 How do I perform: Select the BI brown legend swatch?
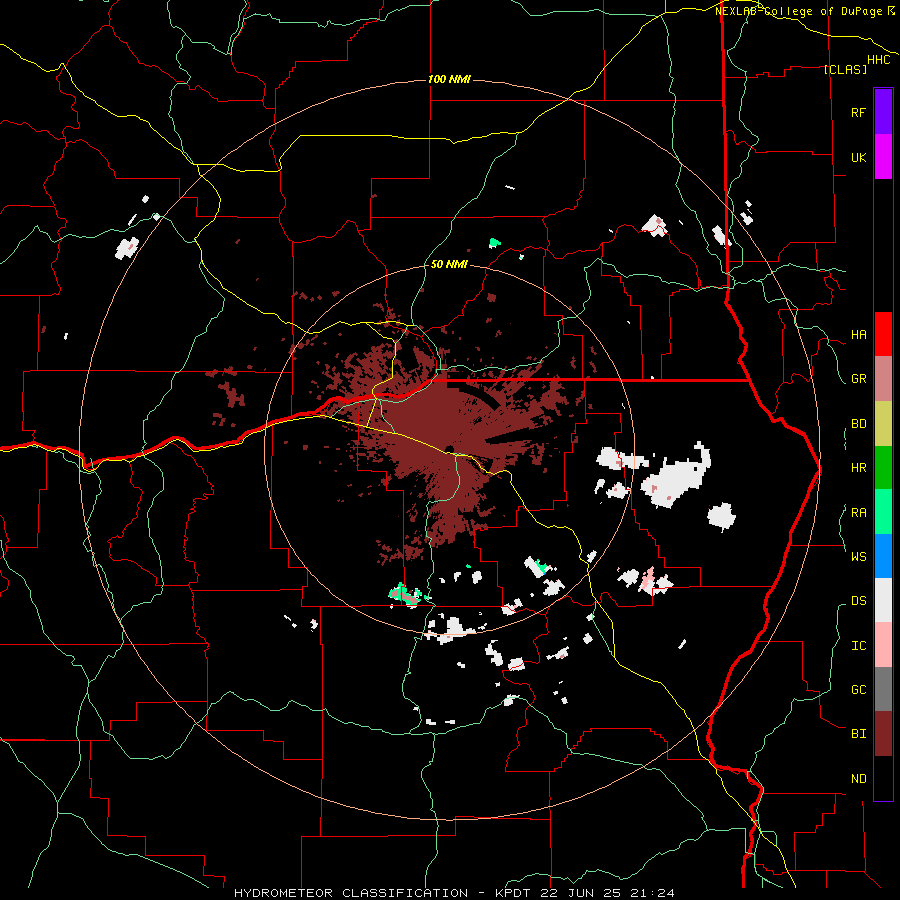pyautogui.click(x=883, y=734)
